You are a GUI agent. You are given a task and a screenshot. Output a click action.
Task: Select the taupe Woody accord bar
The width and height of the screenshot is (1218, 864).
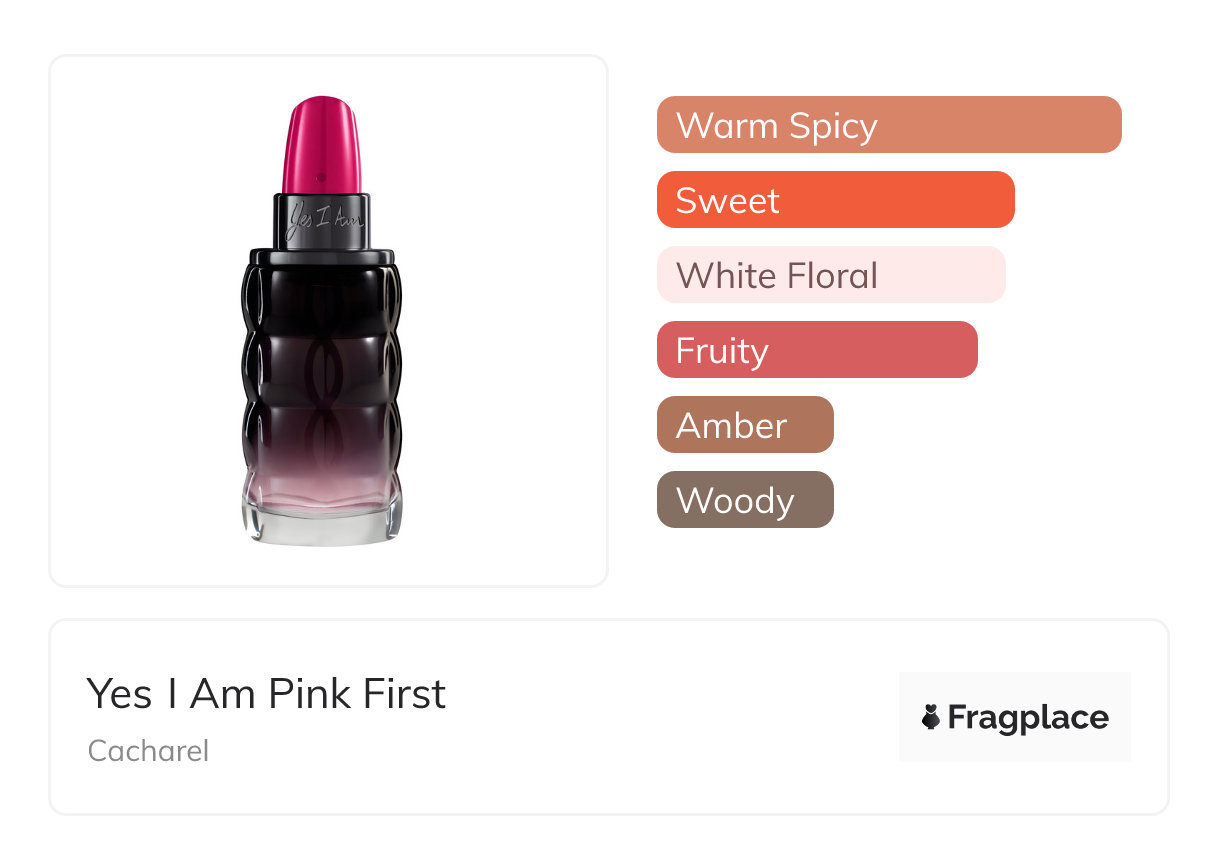745,500
